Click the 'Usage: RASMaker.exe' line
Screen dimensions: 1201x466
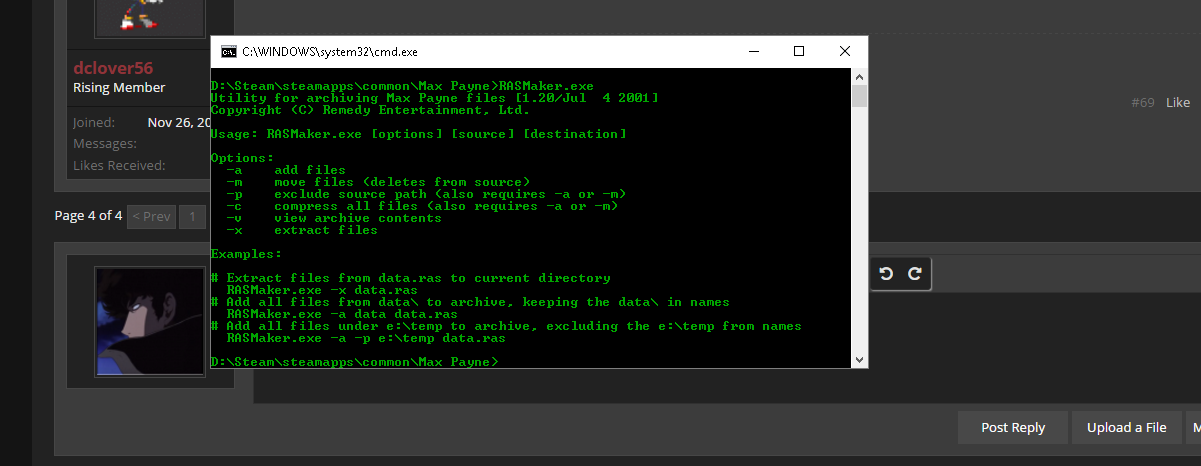419,134
